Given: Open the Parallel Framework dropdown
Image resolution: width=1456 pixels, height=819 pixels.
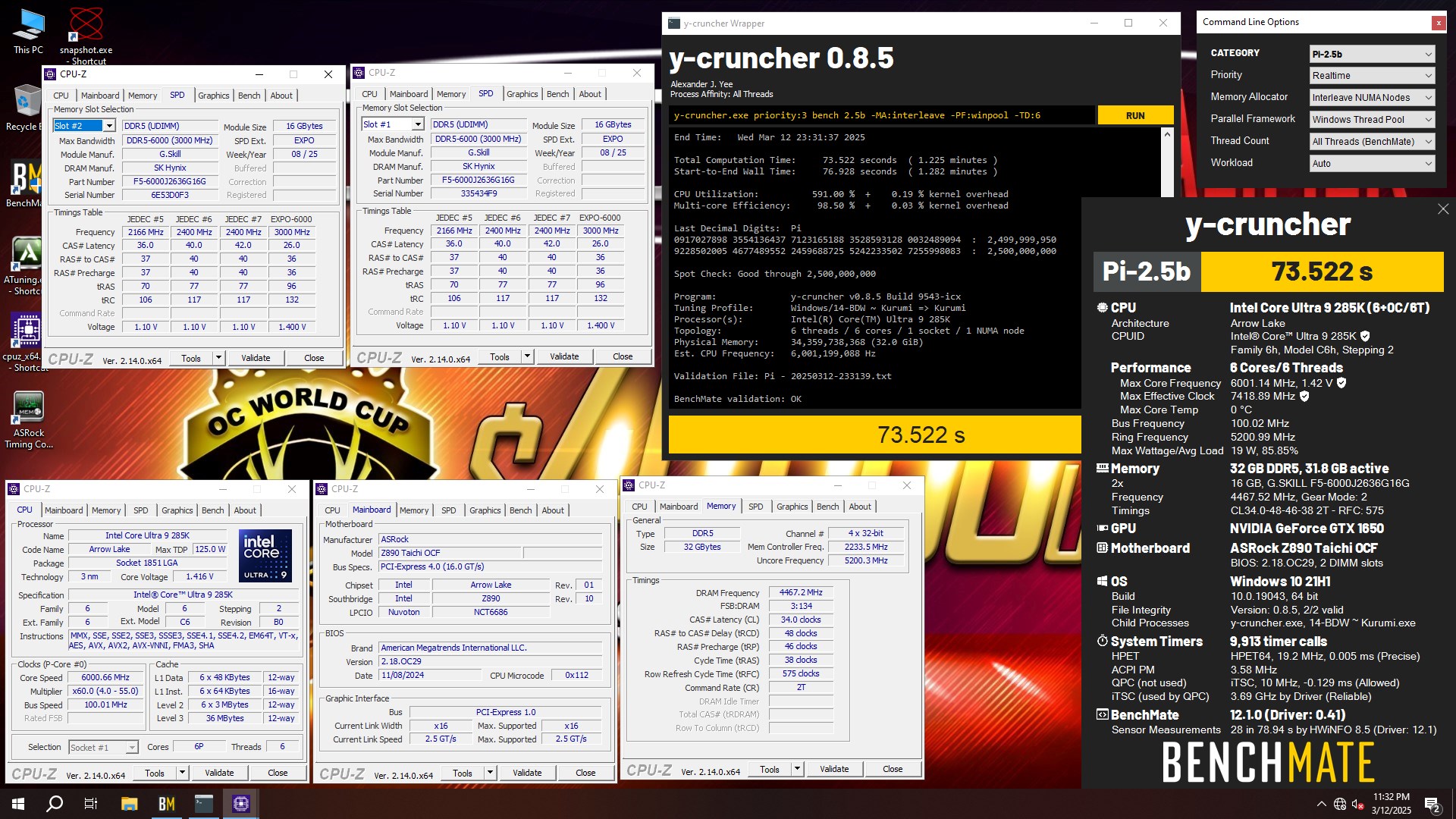Looking at the screenshot, I should (1373, 119).
